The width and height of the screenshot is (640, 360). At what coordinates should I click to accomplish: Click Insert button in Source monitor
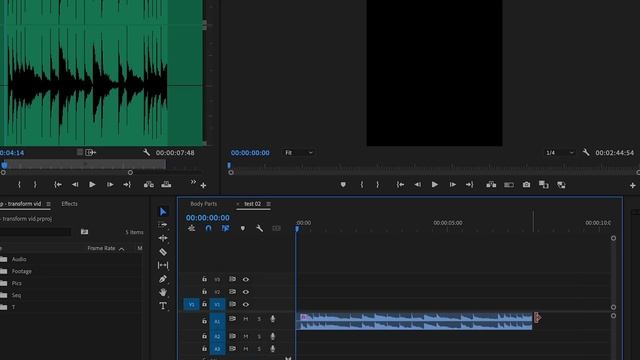[149, 185]
